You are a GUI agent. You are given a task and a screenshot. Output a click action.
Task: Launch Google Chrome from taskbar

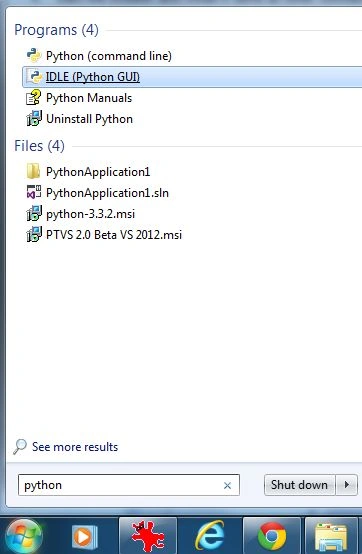click(x=272, y=537)
